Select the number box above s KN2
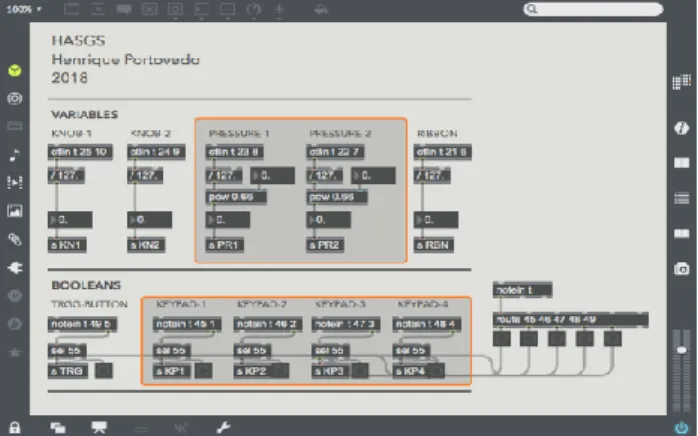Image resolution: width=698 pixels, height=436 pixels. [x=150, y=220]
